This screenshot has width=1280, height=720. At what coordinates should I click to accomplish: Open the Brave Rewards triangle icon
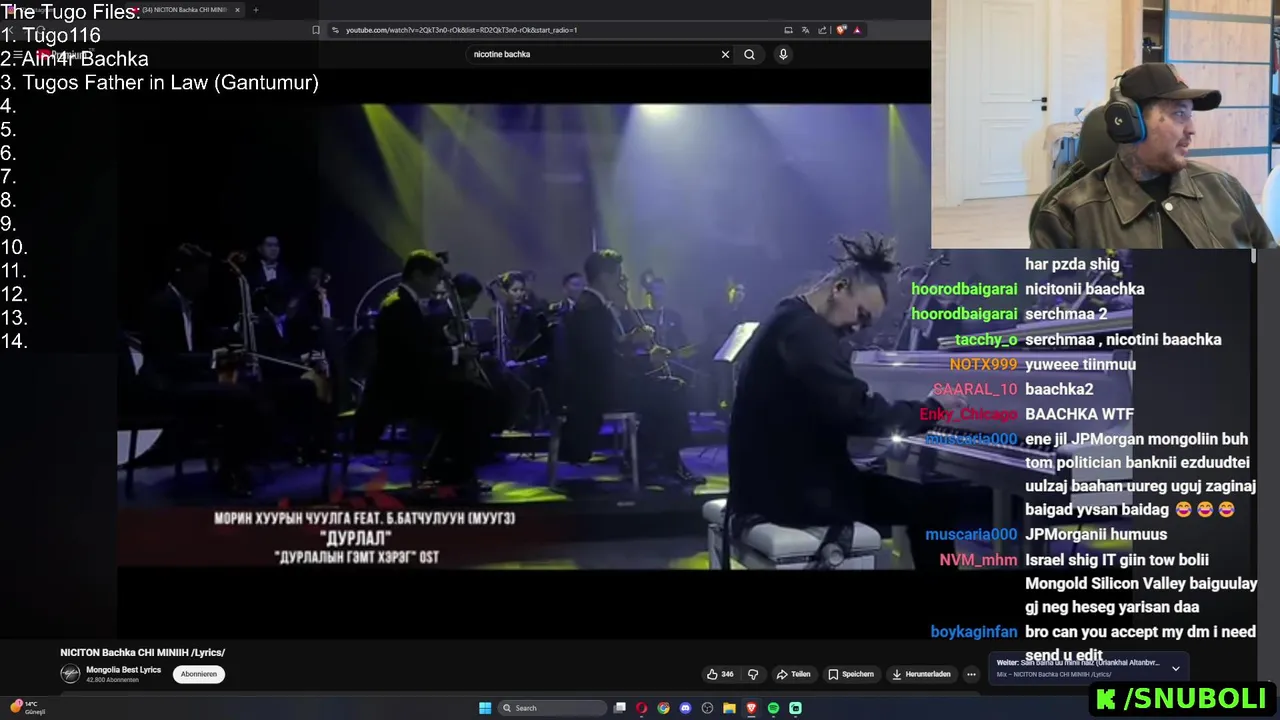857,30
